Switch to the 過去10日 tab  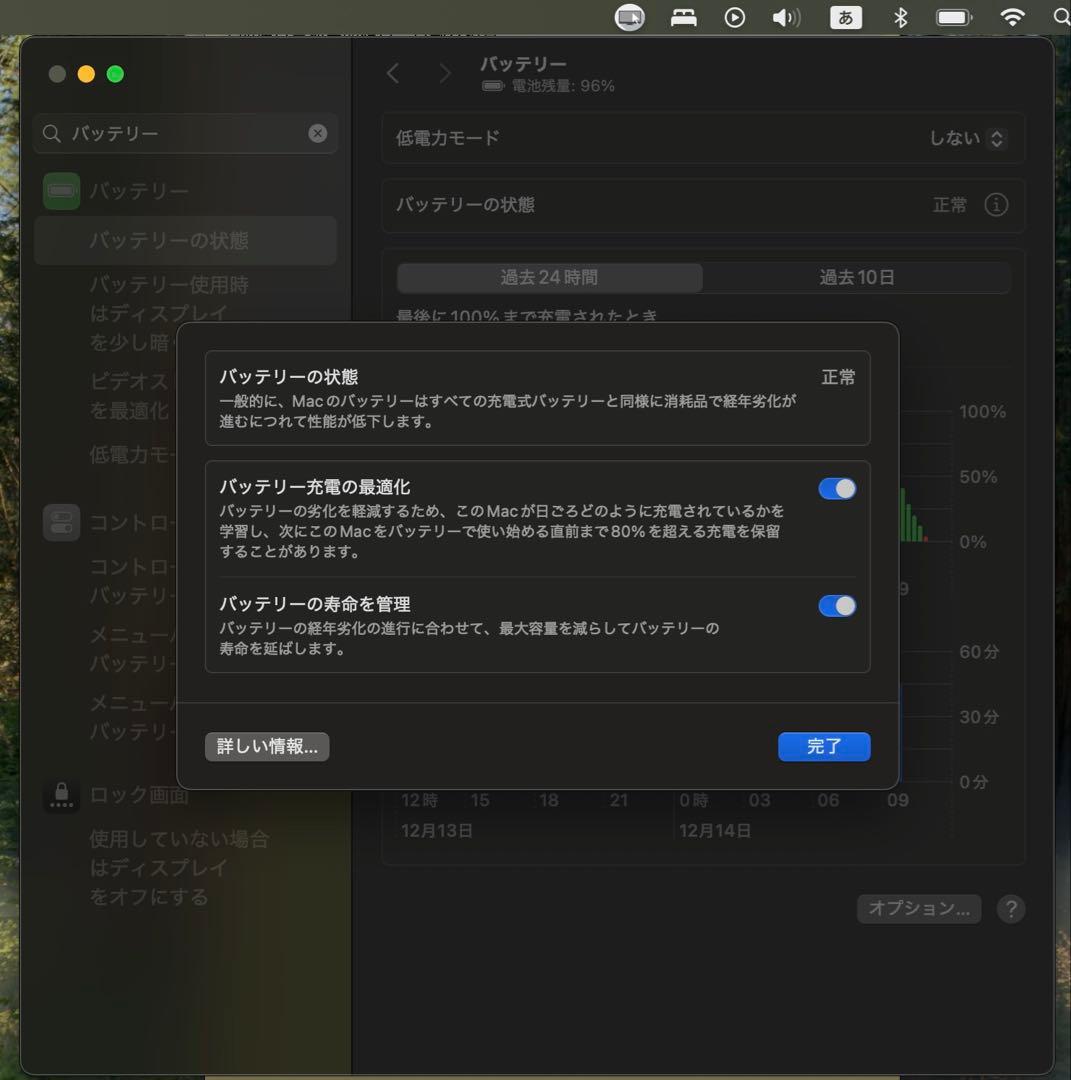point(858,278)
